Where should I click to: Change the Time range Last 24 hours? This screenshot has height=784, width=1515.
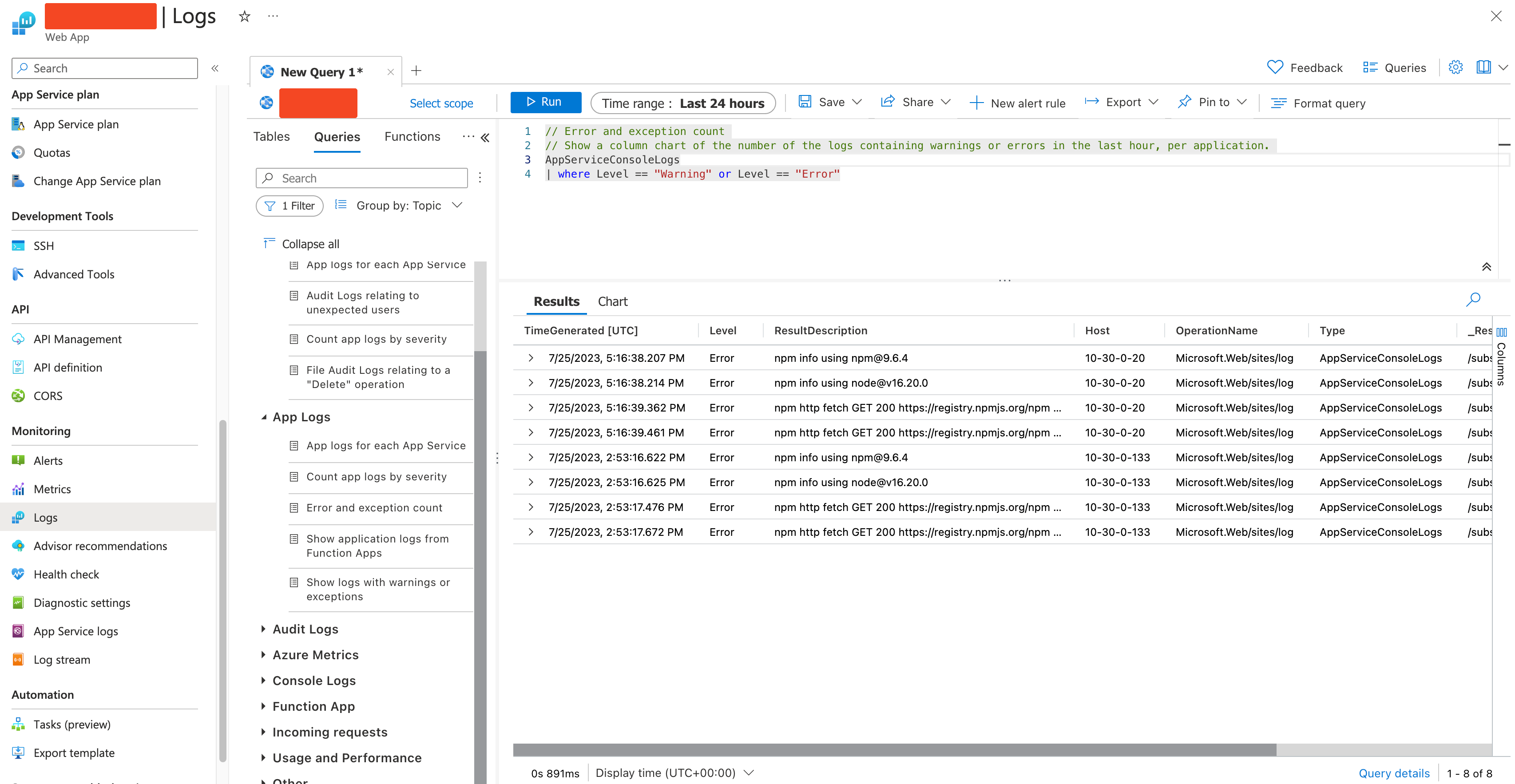(683, 103)
